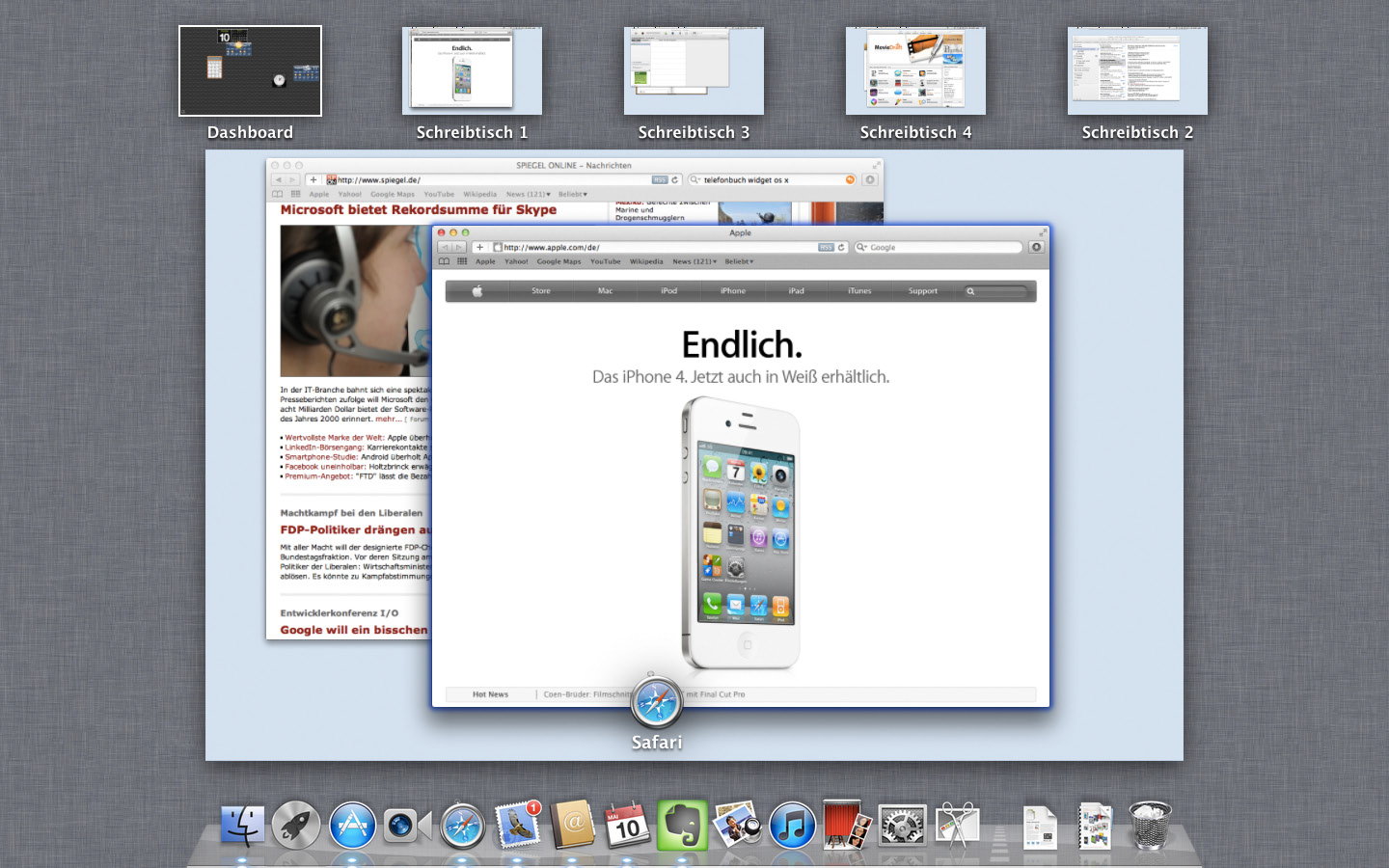Open bookmarks book icon in Apple window
1389x868 pixels.
point(444,261)
